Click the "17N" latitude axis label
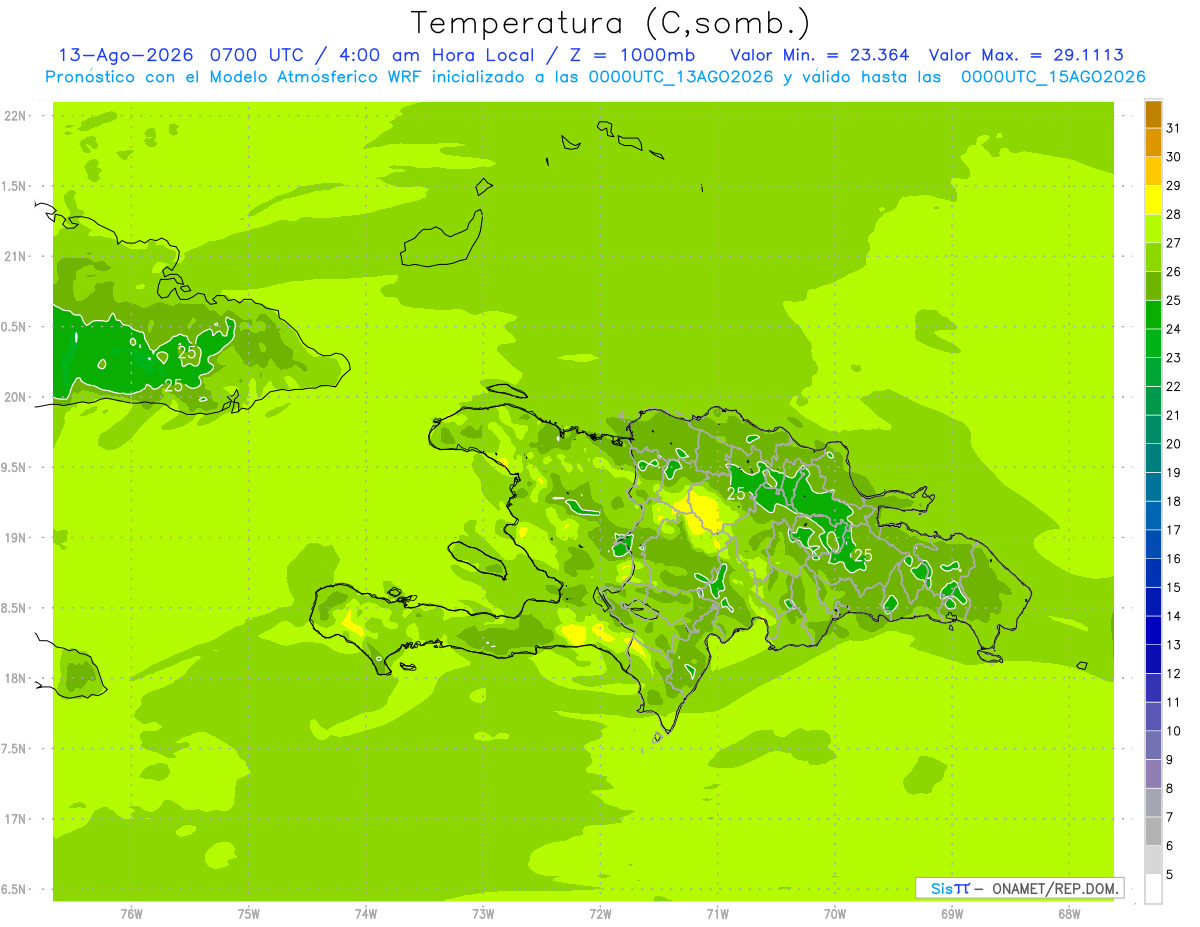This screenshot has width=1200, height=927. click(x=16, y=819)
